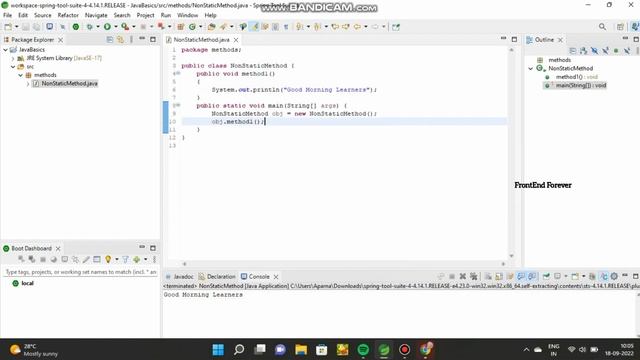Switch to the Javadoc tab
640x360 pixels.
(179, 276)
